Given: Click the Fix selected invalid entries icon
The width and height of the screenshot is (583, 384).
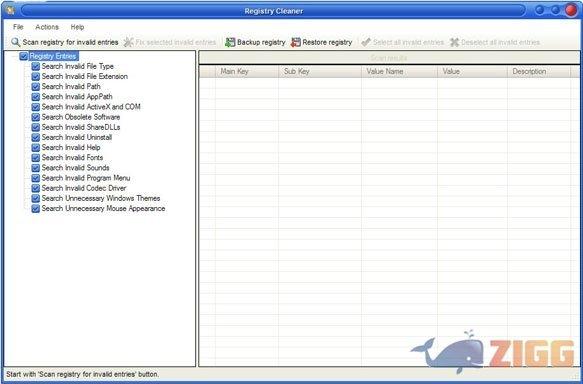Looking at the screenshot, I should coord(128,42).
